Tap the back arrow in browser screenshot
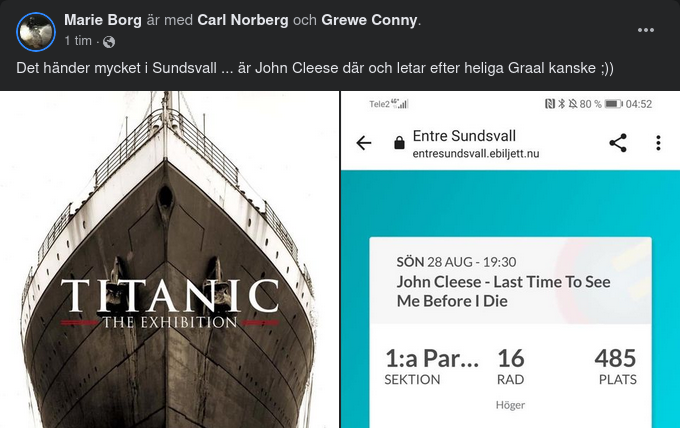680x428 pixels. pos(364,143)
